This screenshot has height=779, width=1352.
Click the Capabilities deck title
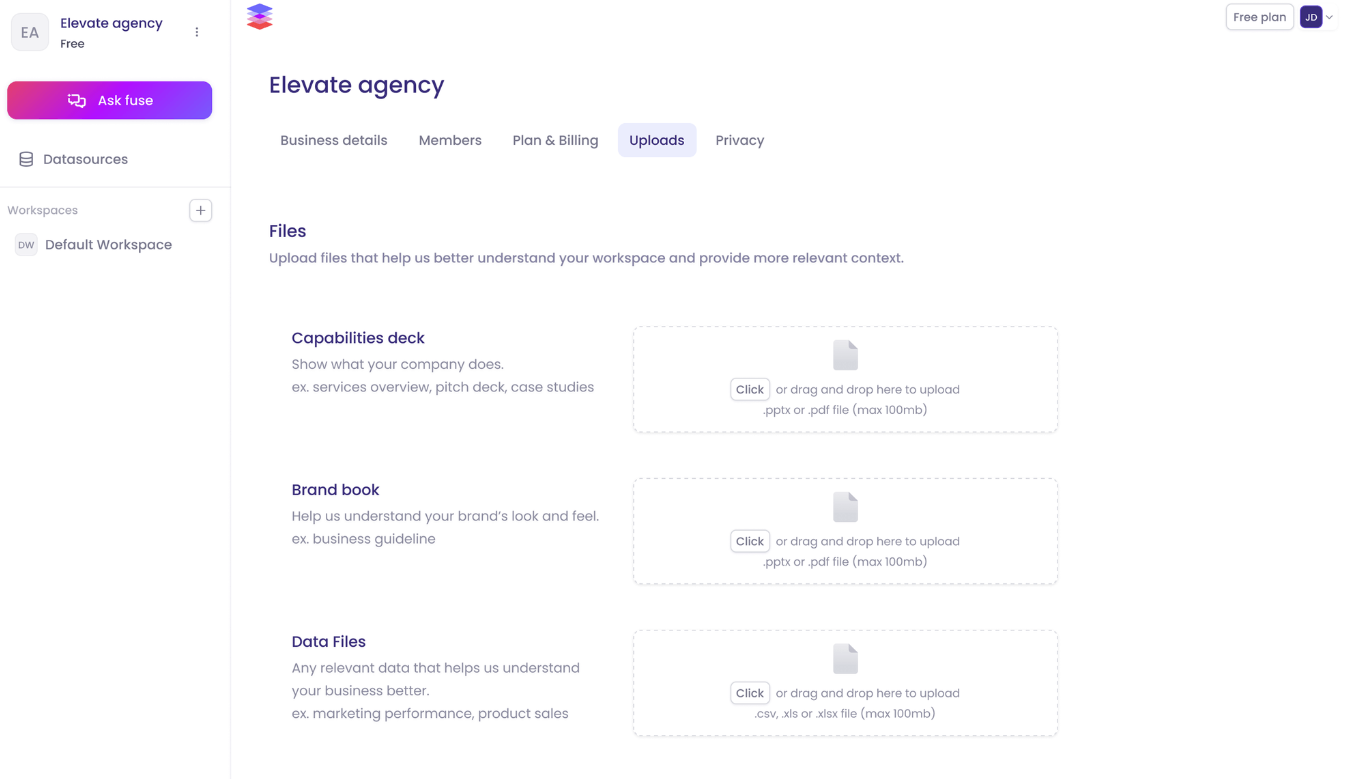tap(358, 338)
